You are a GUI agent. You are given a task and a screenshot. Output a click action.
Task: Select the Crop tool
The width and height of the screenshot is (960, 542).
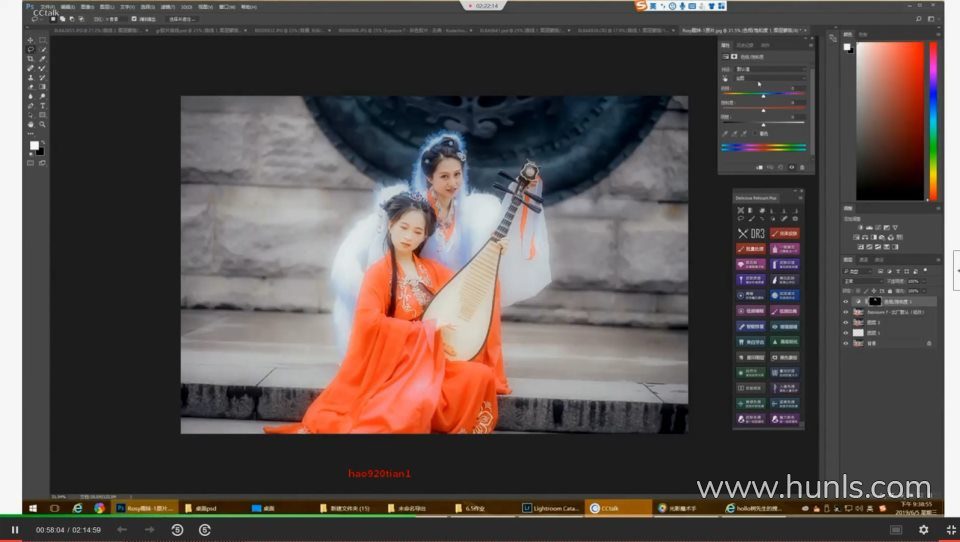tap(31, 59)
